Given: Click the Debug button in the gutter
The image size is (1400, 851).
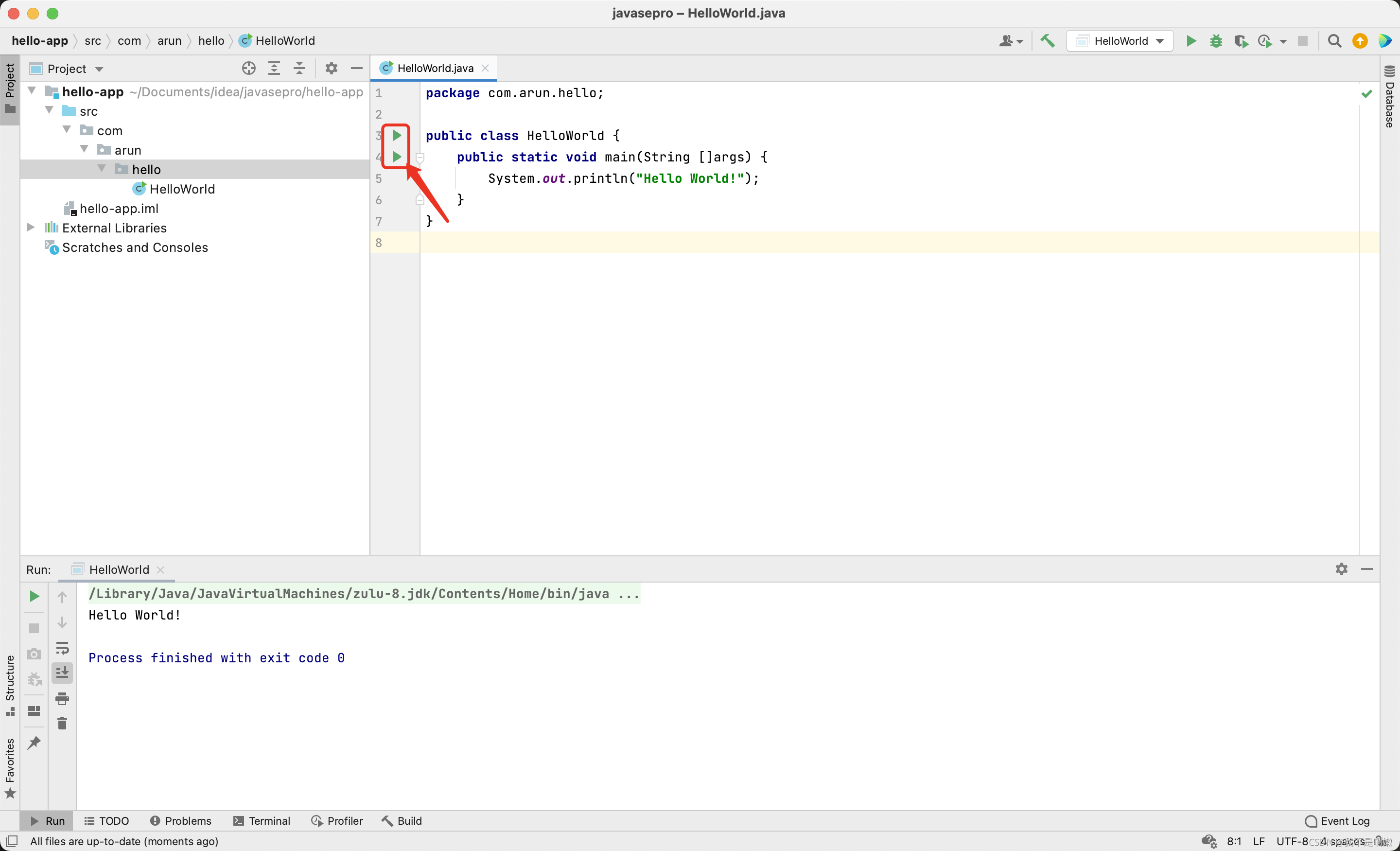Looking at the screenshot, I should coord(397,157).
